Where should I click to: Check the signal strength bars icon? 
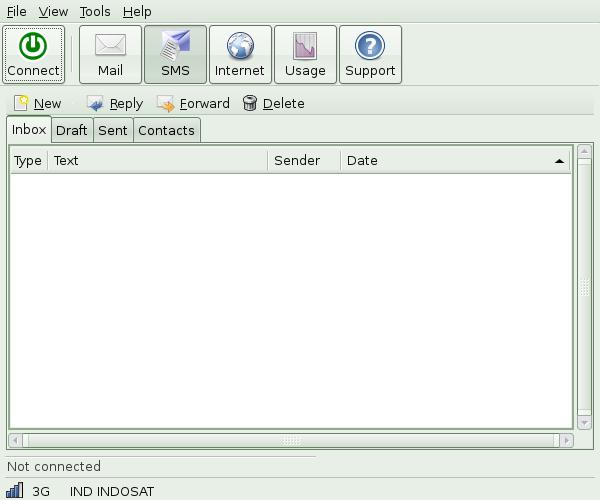tap(15, 490)
